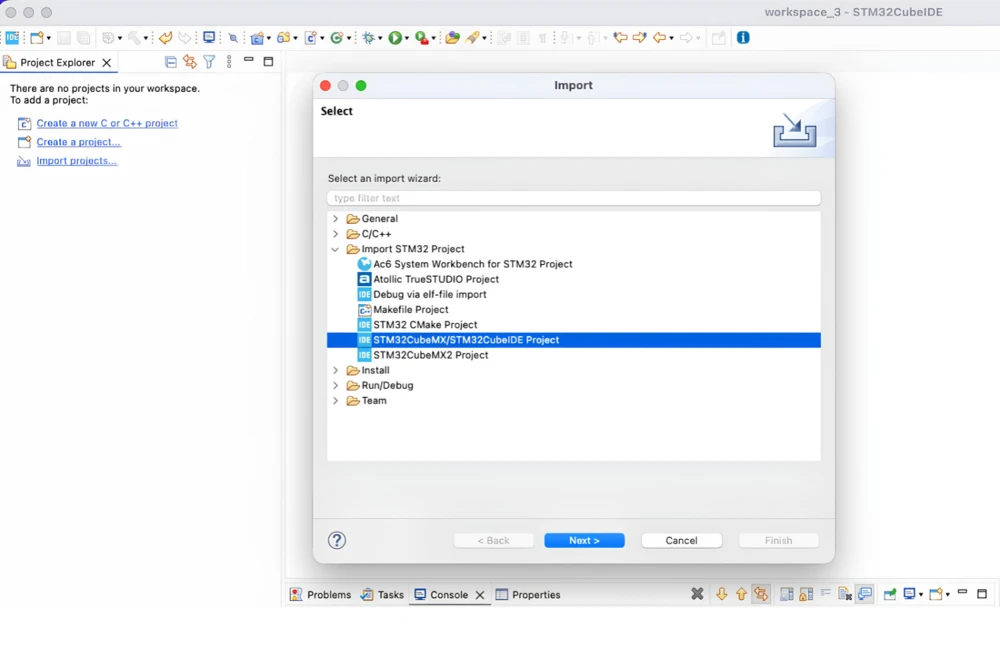Screen dimensions: 1000x667
Task: Expand the C/C++ import category
Action: pyautogui.click(x=335, y=234)
